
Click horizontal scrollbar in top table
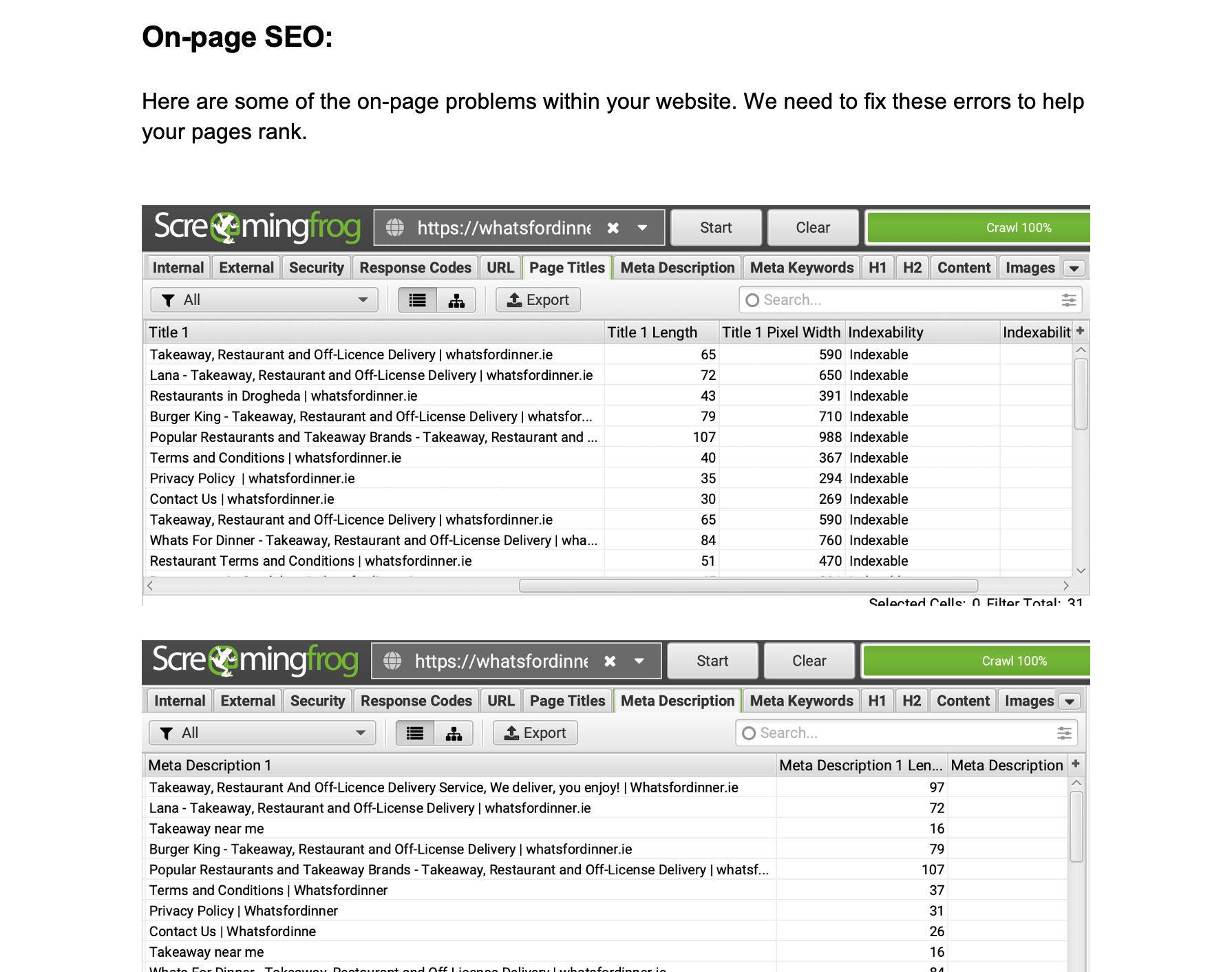(x=748, y=586)
